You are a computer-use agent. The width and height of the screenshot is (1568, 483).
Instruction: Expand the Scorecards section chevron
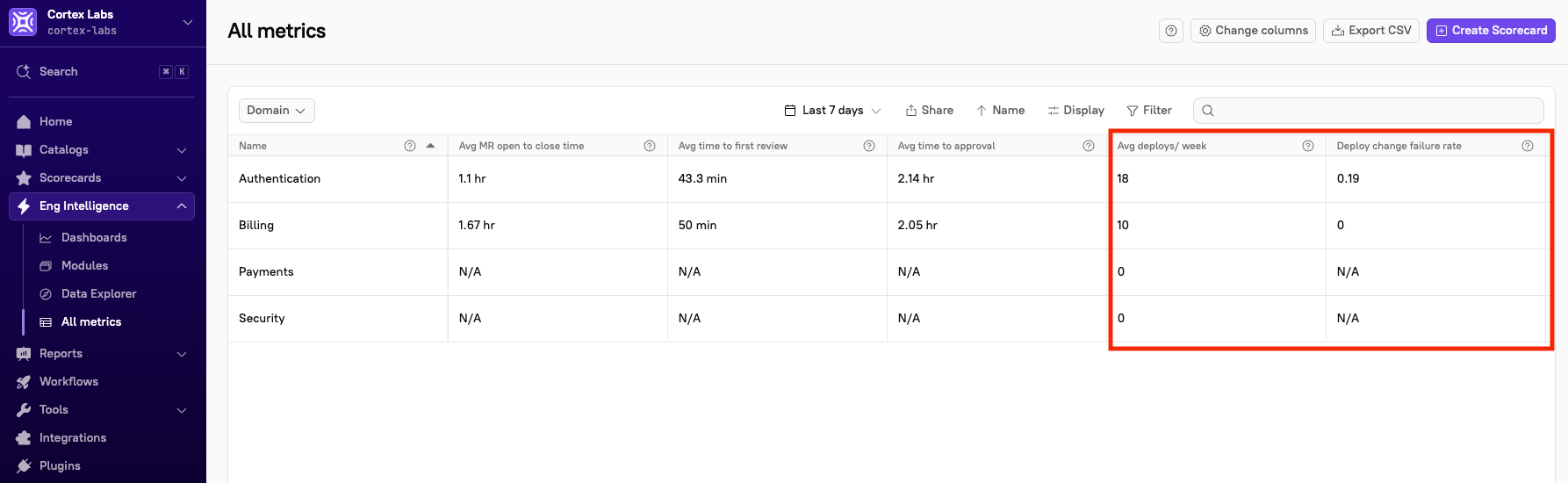[x=182, y=178]
